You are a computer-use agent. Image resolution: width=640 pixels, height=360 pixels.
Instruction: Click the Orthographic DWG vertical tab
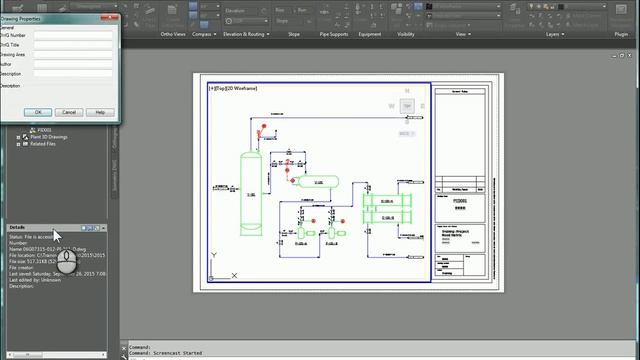[x=115, y=137]
